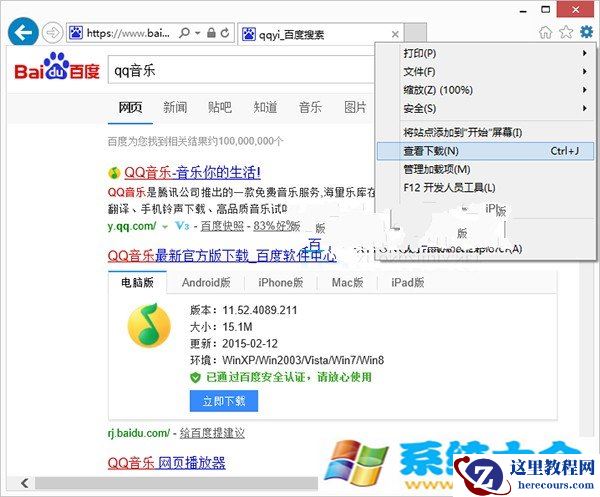Select the Android版 tab
The width and height of the screenshot is (600, 497).
tap(206, 282)
